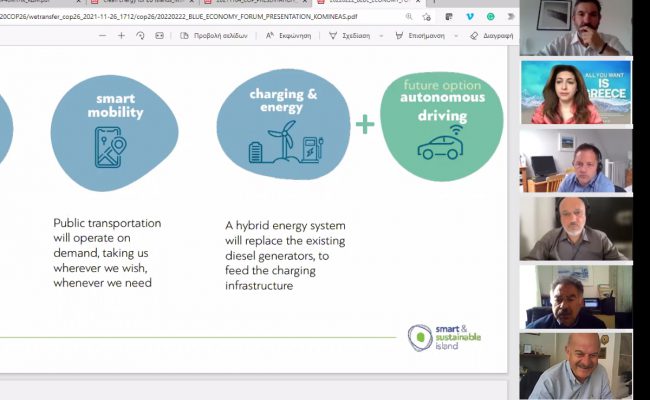Click 'future option' text in green shape
Image resolution: width=650 pixels, height=400 pixels.
coord(442,85)
